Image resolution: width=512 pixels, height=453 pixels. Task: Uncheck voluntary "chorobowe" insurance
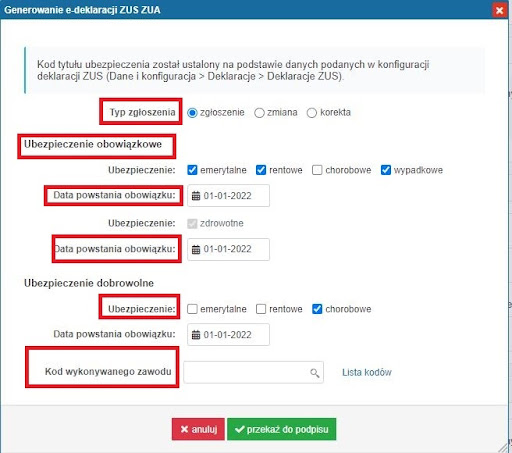317,309
